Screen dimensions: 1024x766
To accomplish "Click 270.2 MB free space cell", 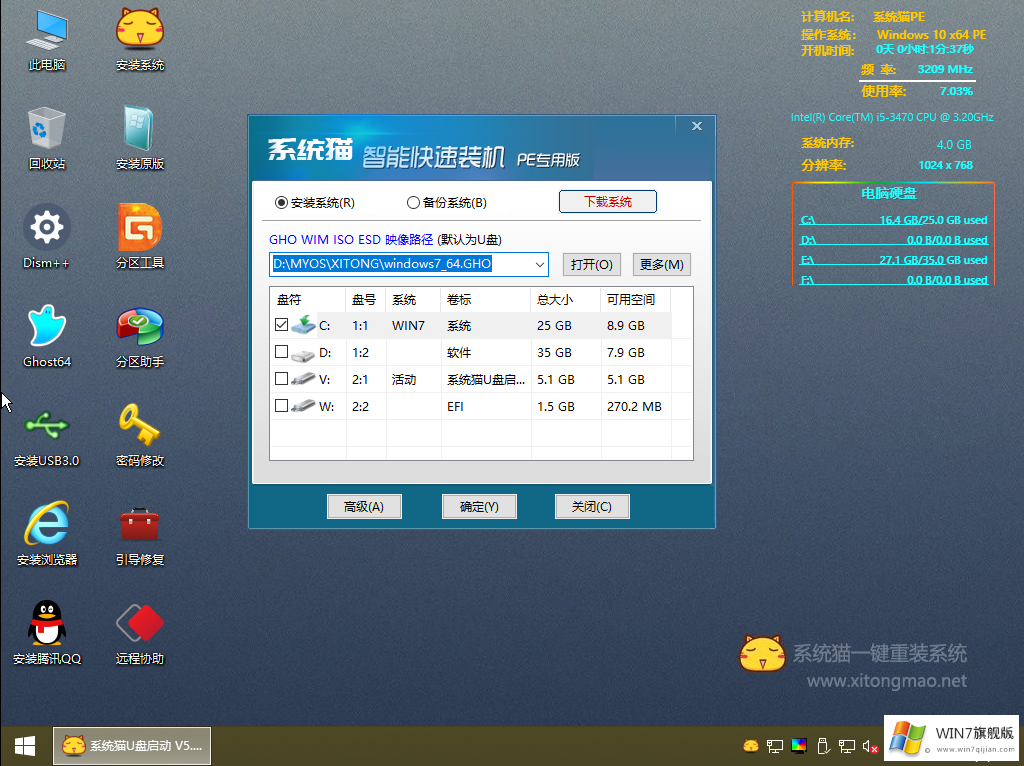I will (x=634, y=406).
